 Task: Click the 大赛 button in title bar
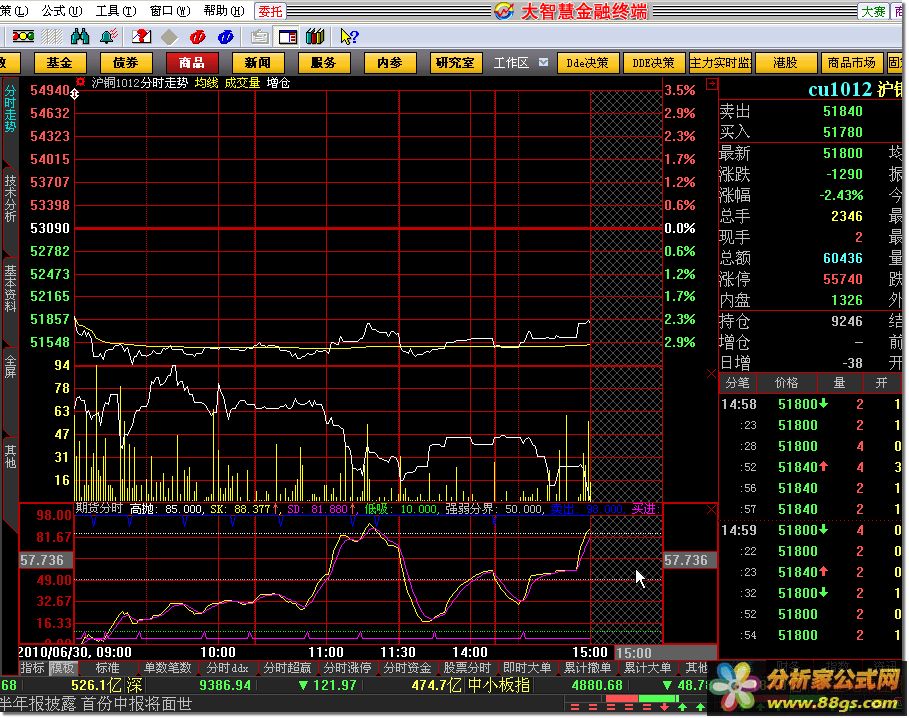[x=873, y=11]
